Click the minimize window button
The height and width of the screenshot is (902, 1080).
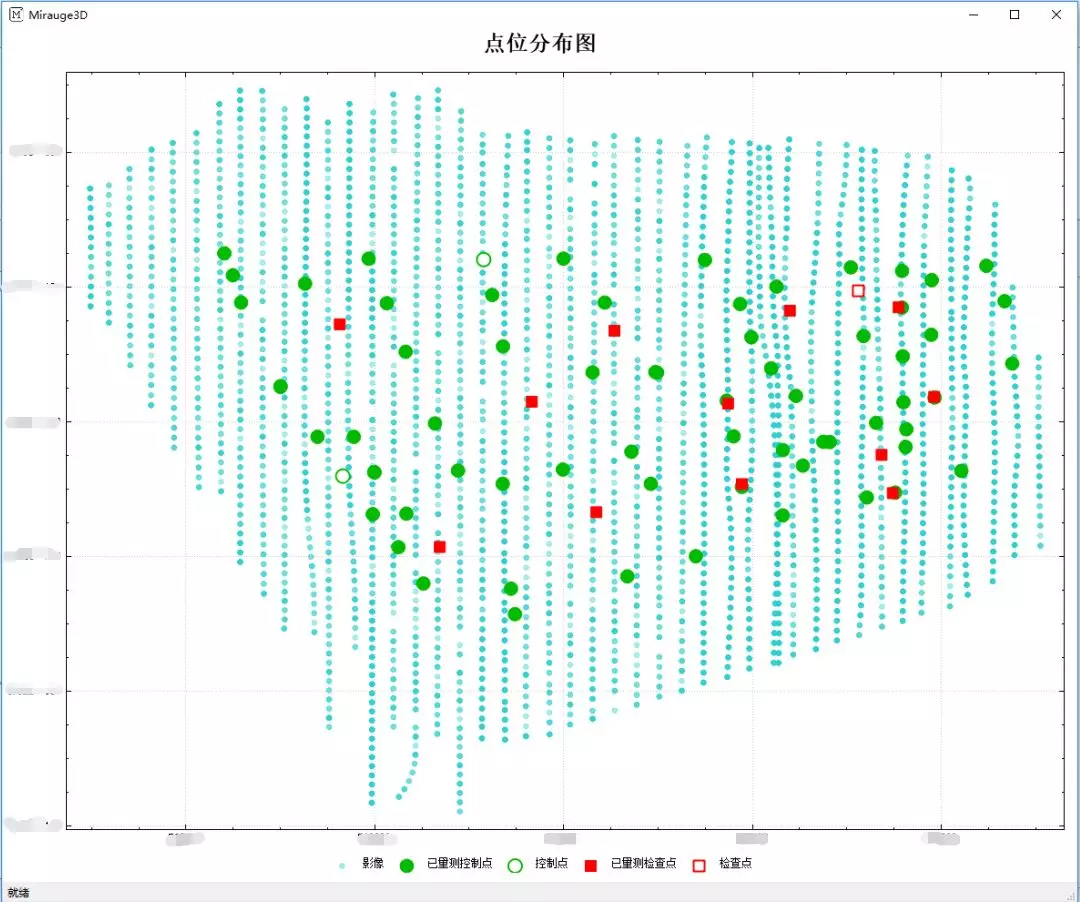click(971, 15)
